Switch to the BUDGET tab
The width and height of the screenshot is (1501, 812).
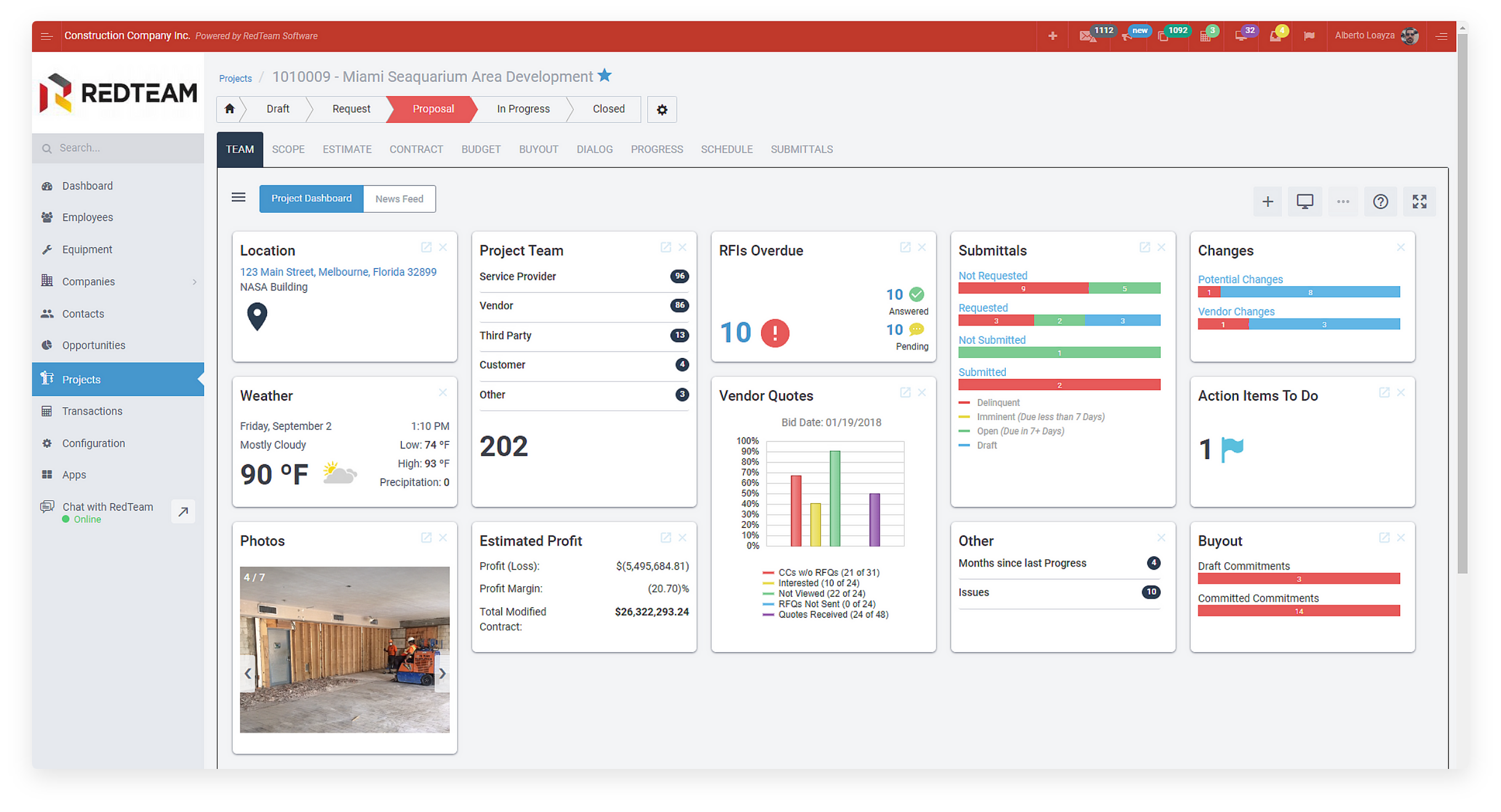click(x=480, y=149)
